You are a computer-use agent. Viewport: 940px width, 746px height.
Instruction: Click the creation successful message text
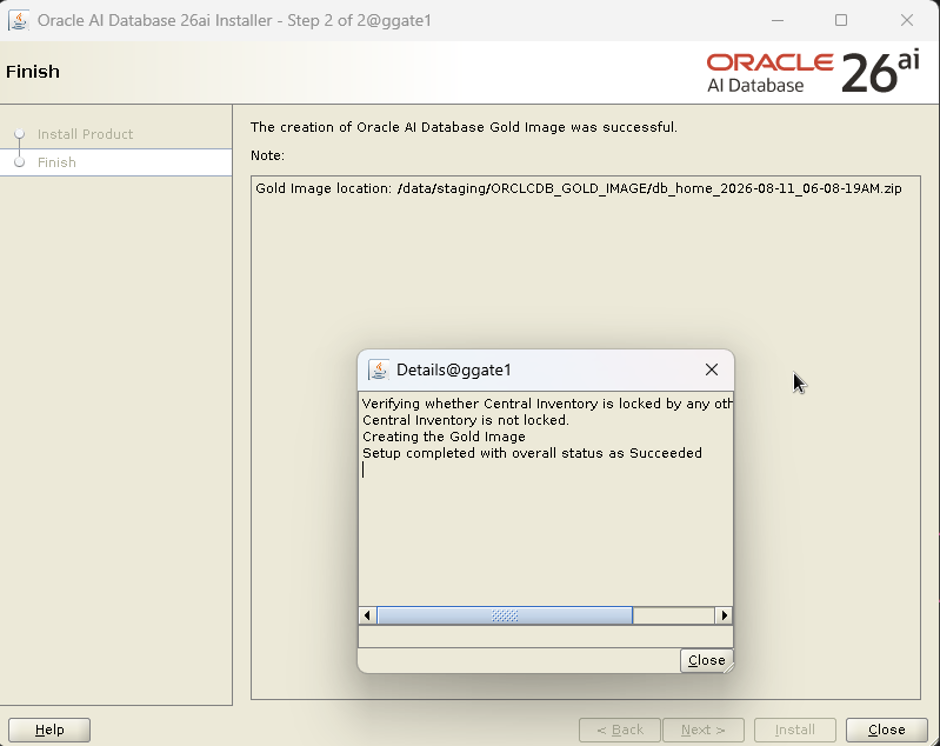coord(463,127)
